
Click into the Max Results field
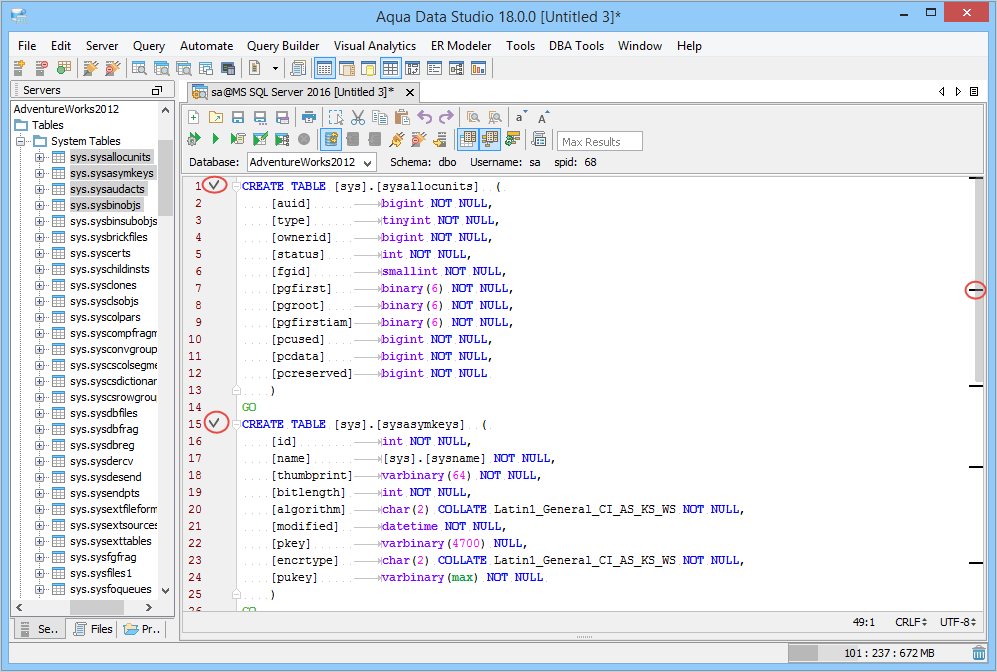[x=600, y=141]
